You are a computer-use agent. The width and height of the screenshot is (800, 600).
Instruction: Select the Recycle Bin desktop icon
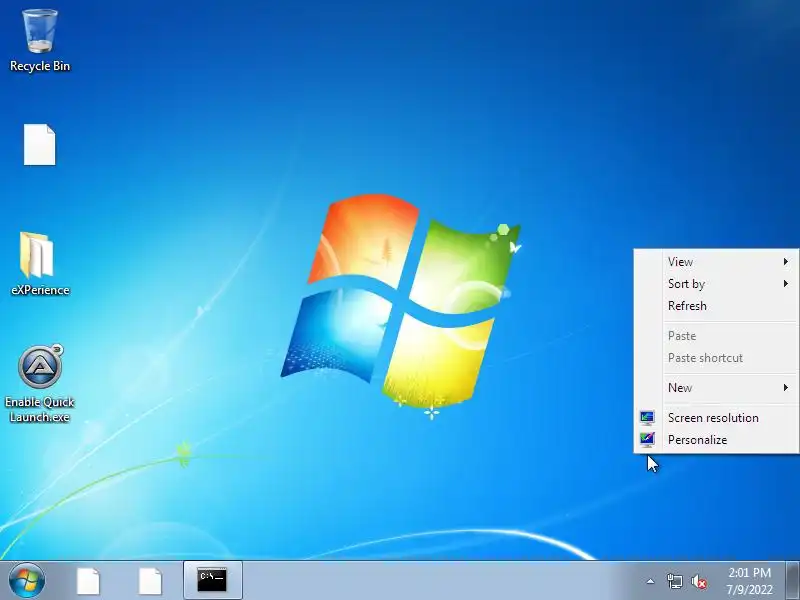40,41
